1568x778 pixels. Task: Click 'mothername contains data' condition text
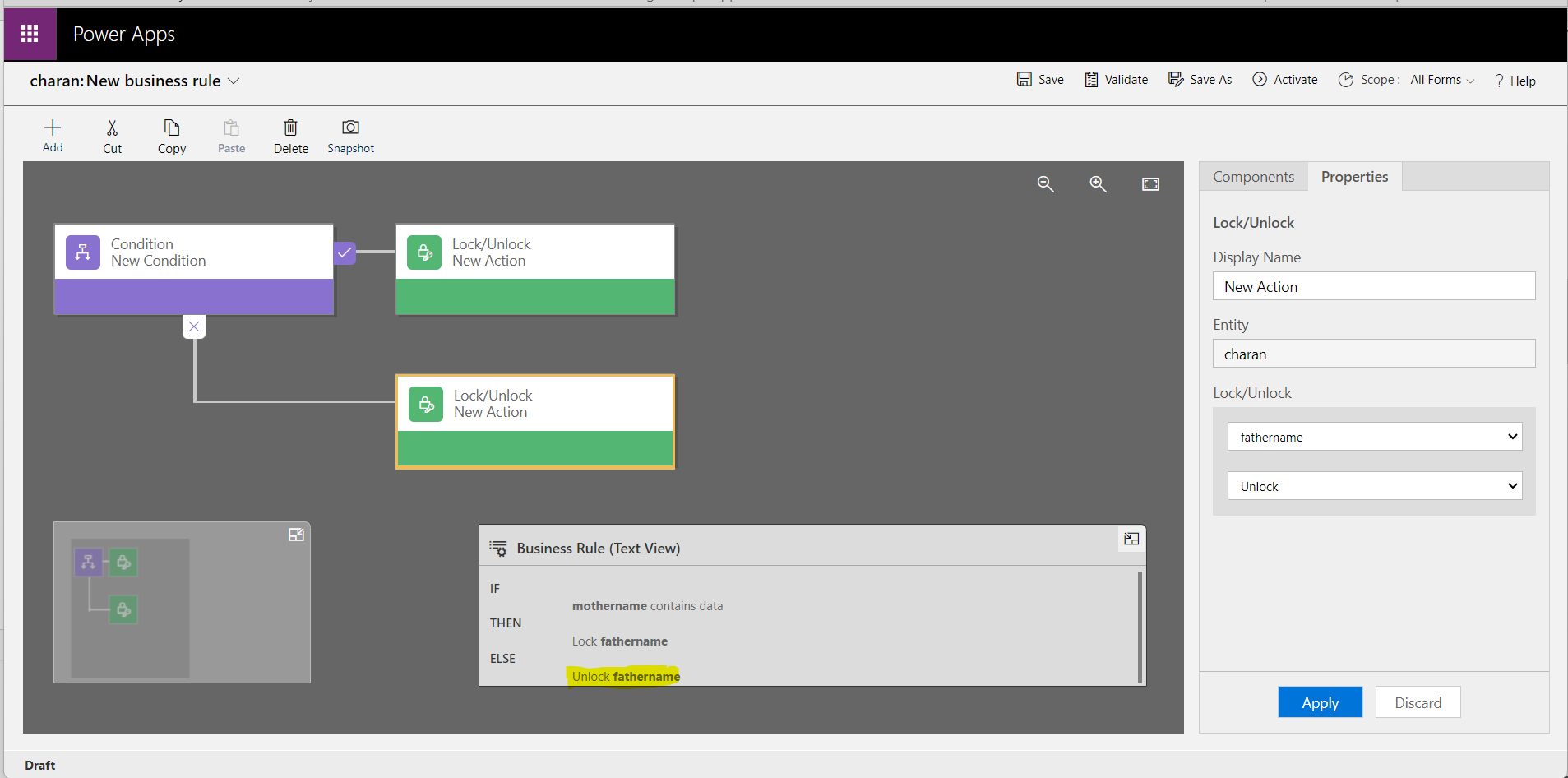648,606
